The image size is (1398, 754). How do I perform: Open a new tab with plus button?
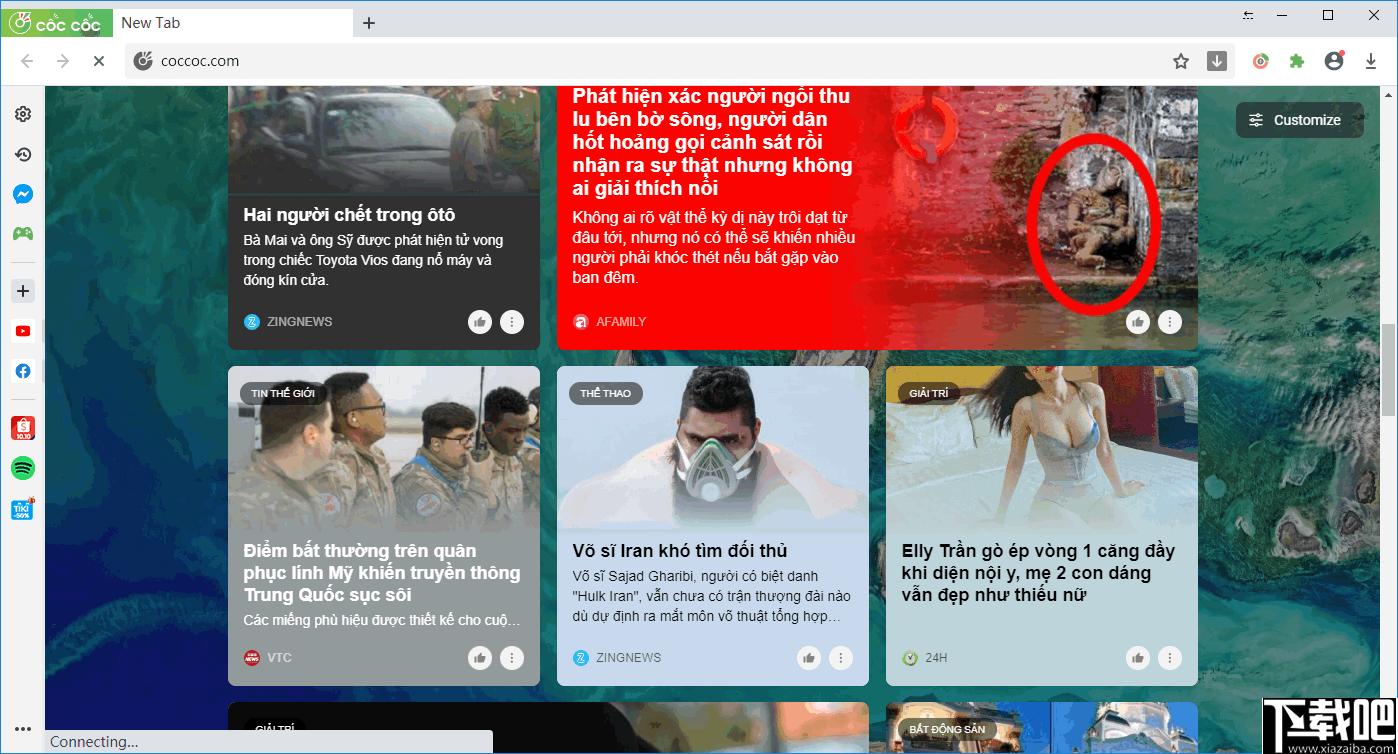(x=369, y=23)
